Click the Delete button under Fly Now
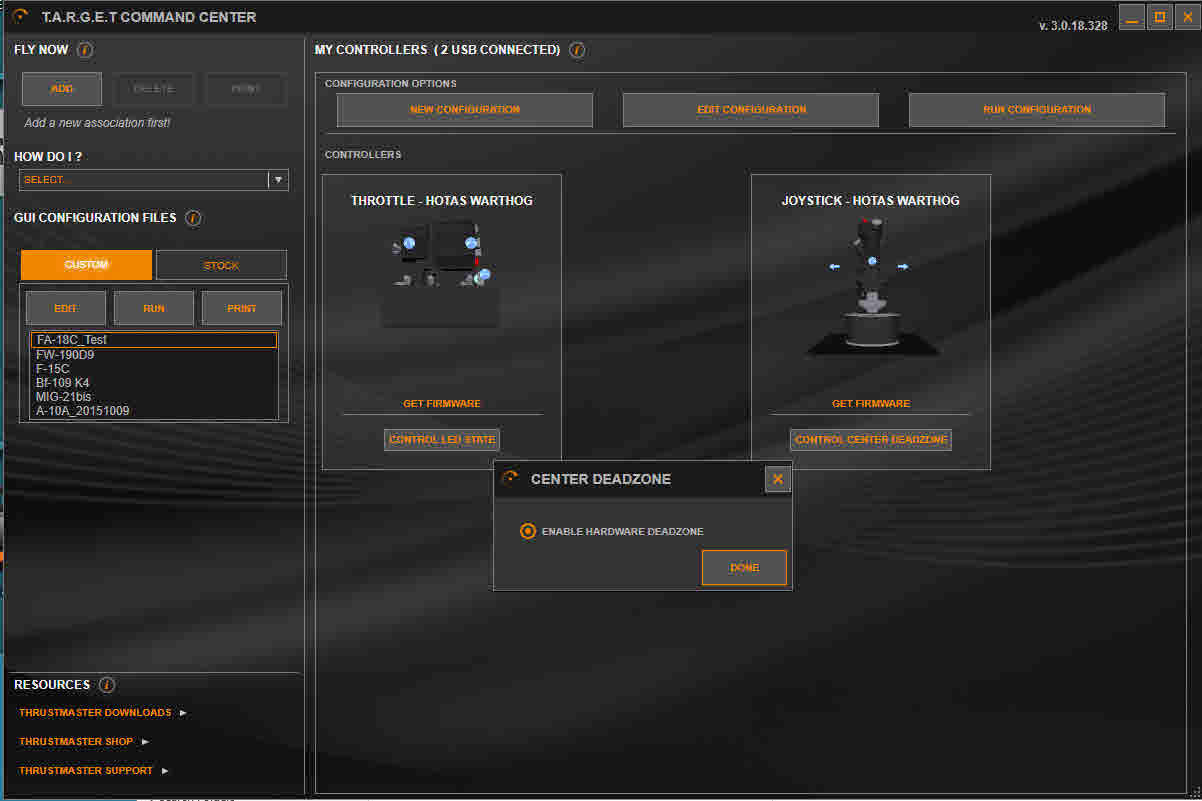The image size is (1202, 801). (154, 89)
